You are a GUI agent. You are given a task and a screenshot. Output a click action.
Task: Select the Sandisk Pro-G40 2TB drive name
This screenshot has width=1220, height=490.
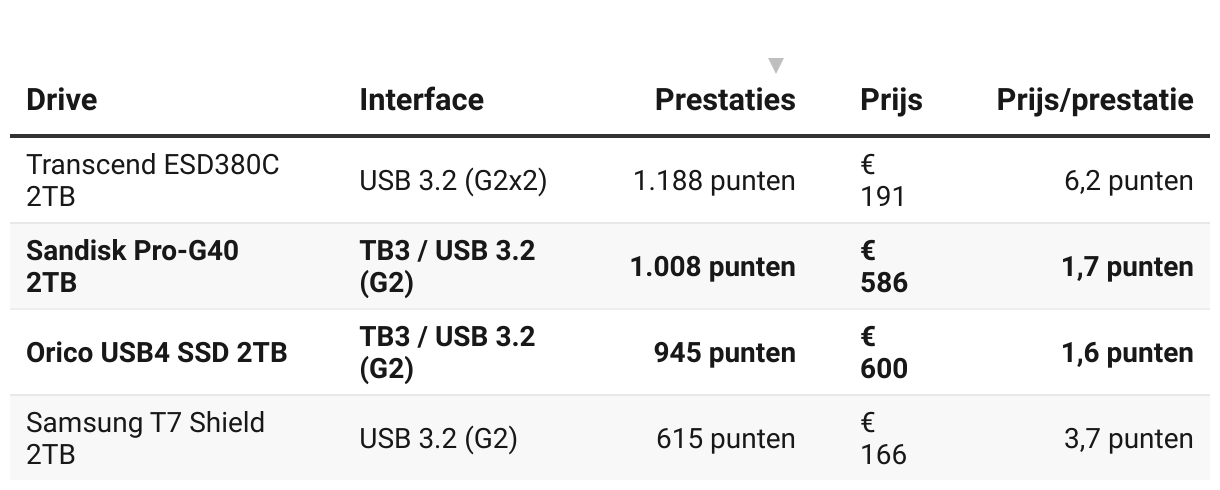tap(133, 267)
